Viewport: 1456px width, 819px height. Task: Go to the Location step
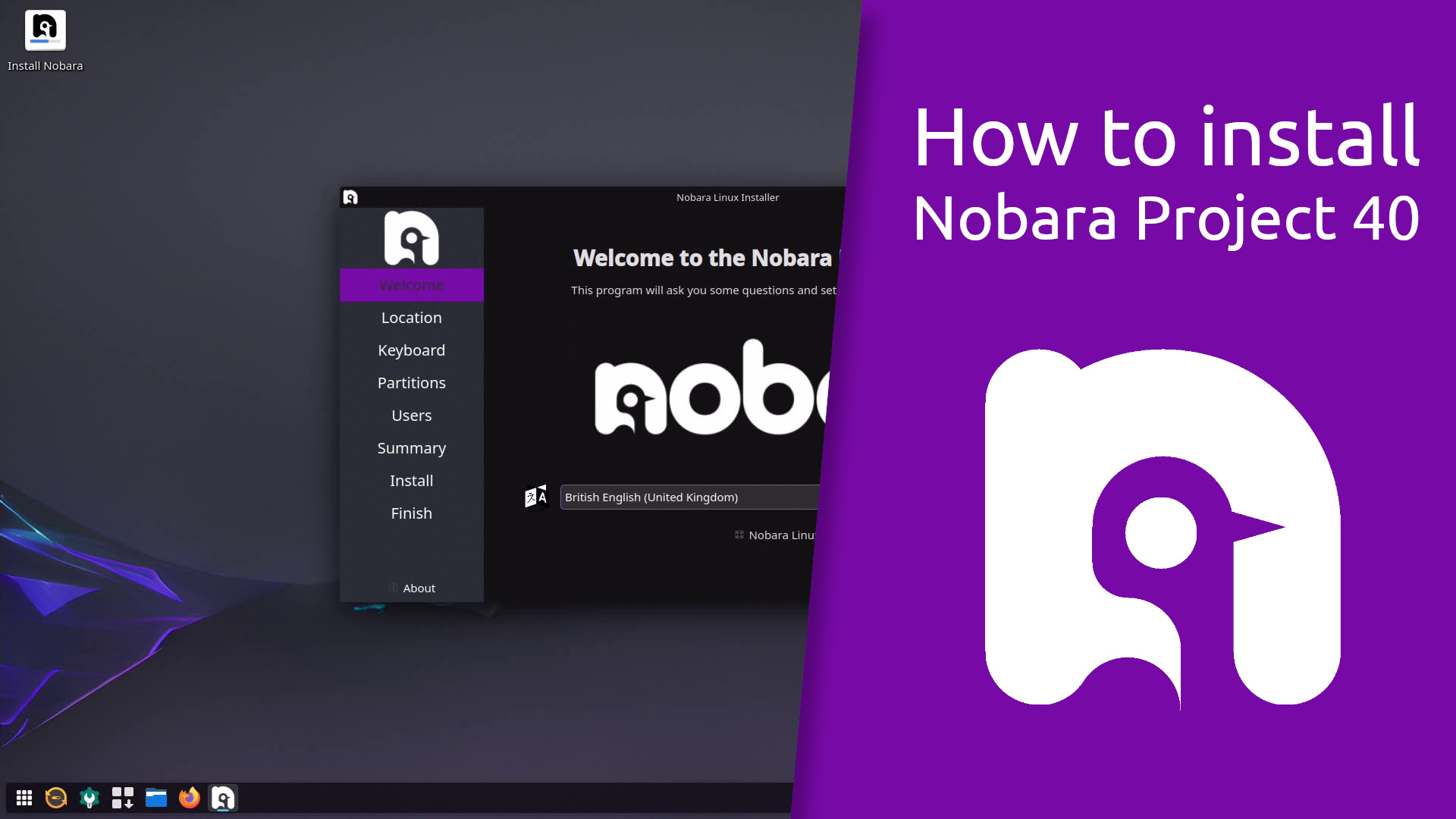pyautogui.click(x=411, y=318)
